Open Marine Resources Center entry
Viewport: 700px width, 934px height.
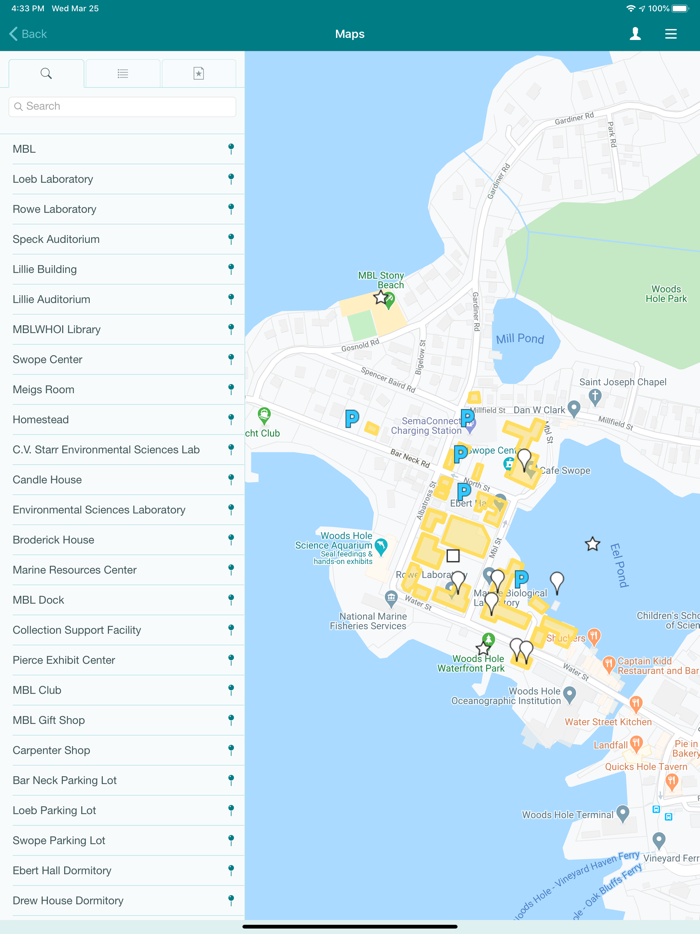[122, 570]
